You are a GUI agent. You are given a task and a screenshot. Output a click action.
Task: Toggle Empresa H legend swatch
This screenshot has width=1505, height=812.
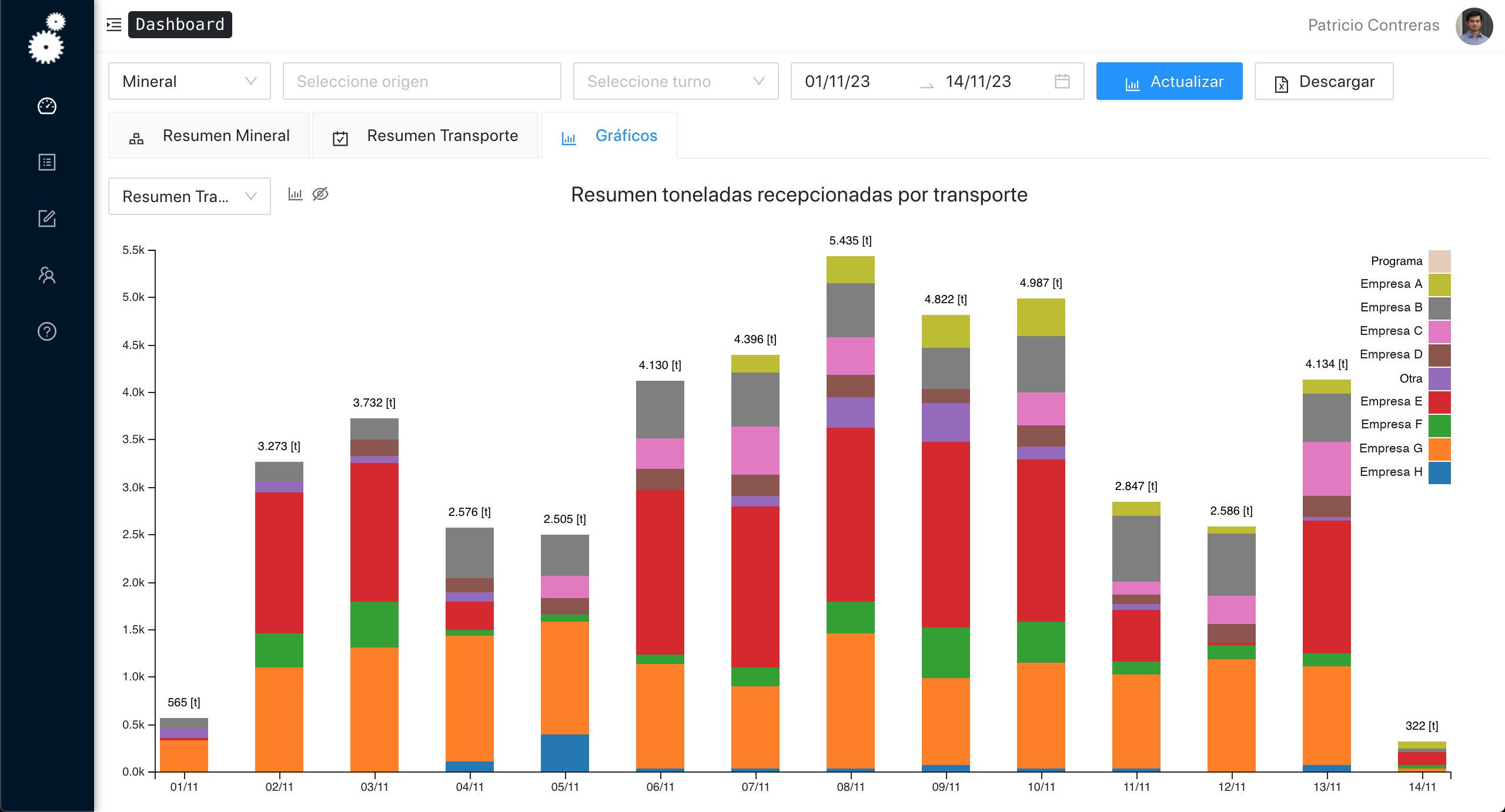pyautogui.click(x=1440, y=473)
